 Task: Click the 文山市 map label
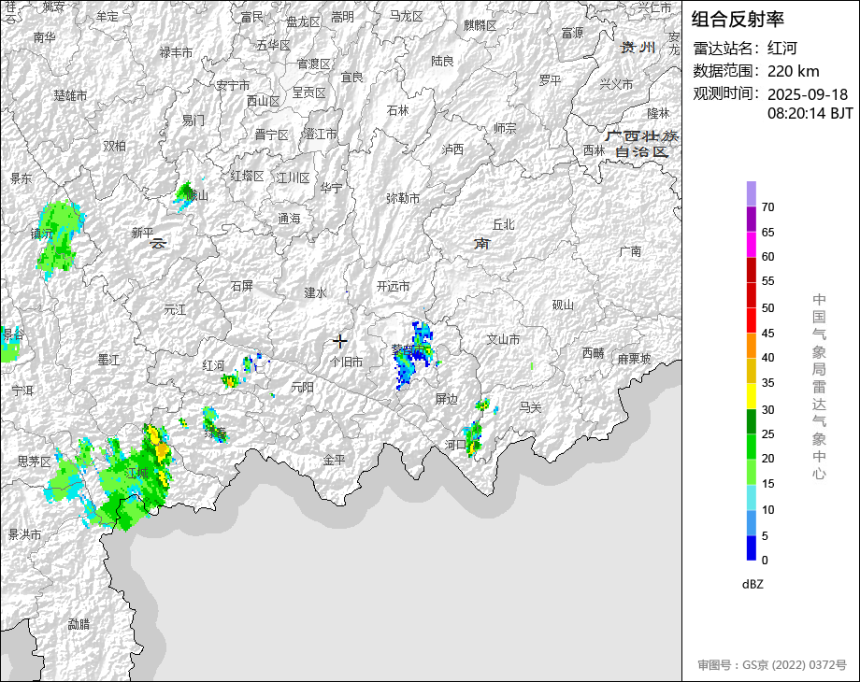pos(503,340)
